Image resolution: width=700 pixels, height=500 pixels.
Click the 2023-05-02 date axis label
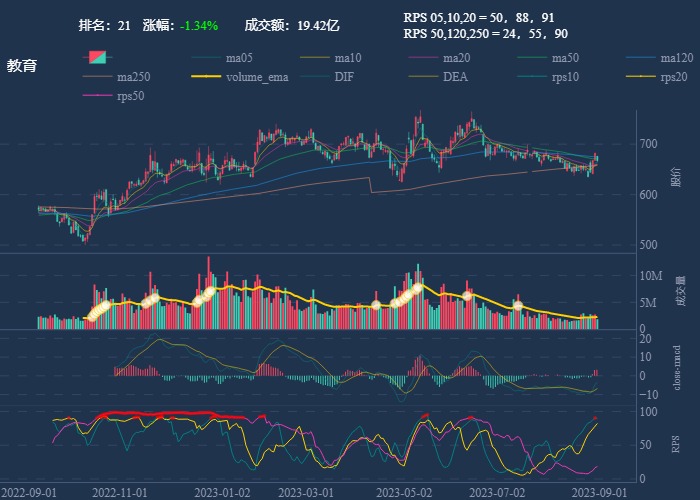(x=403, y=492)
